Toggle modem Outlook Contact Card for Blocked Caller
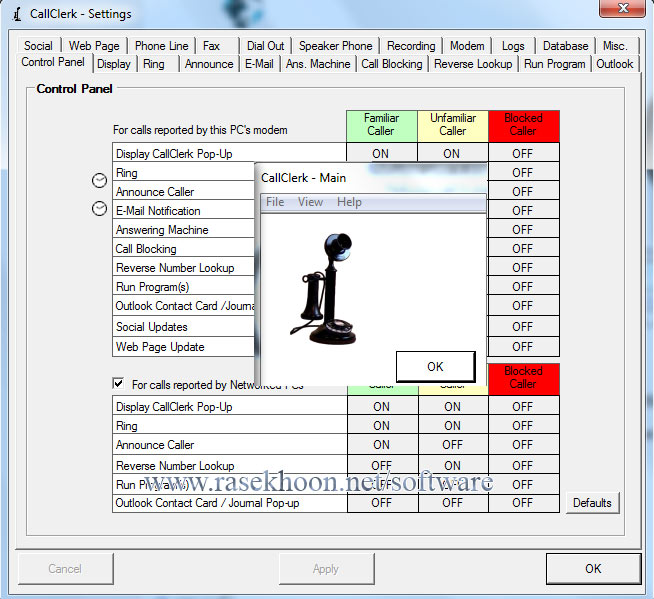The image size is (654, 599). tap(523, 306)
